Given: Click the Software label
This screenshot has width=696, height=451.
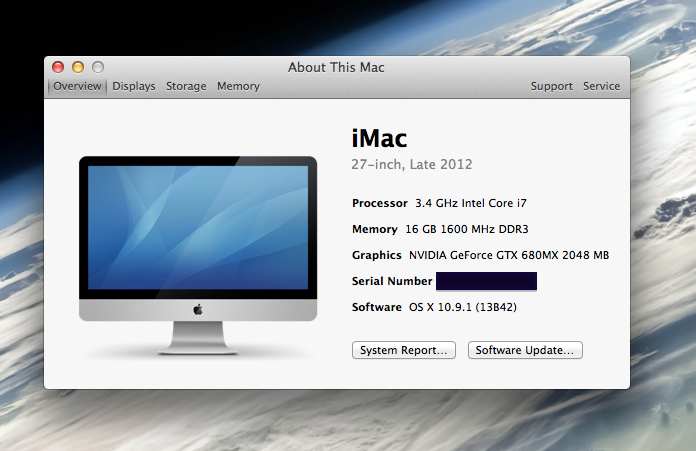Looking at the screenshot, I should coord(376,307).
